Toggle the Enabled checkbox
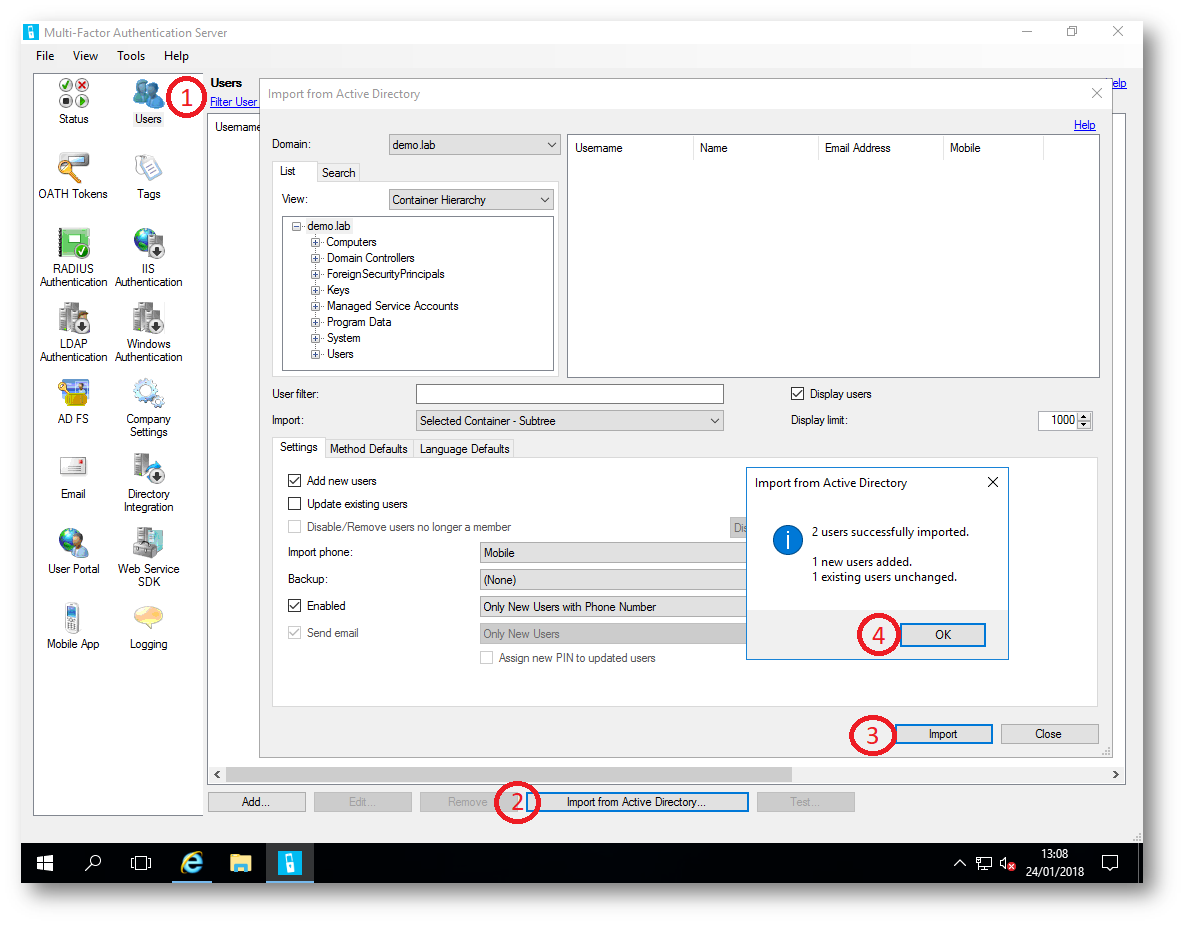This screenshot has width=1185, height=925. coord(295,605)
